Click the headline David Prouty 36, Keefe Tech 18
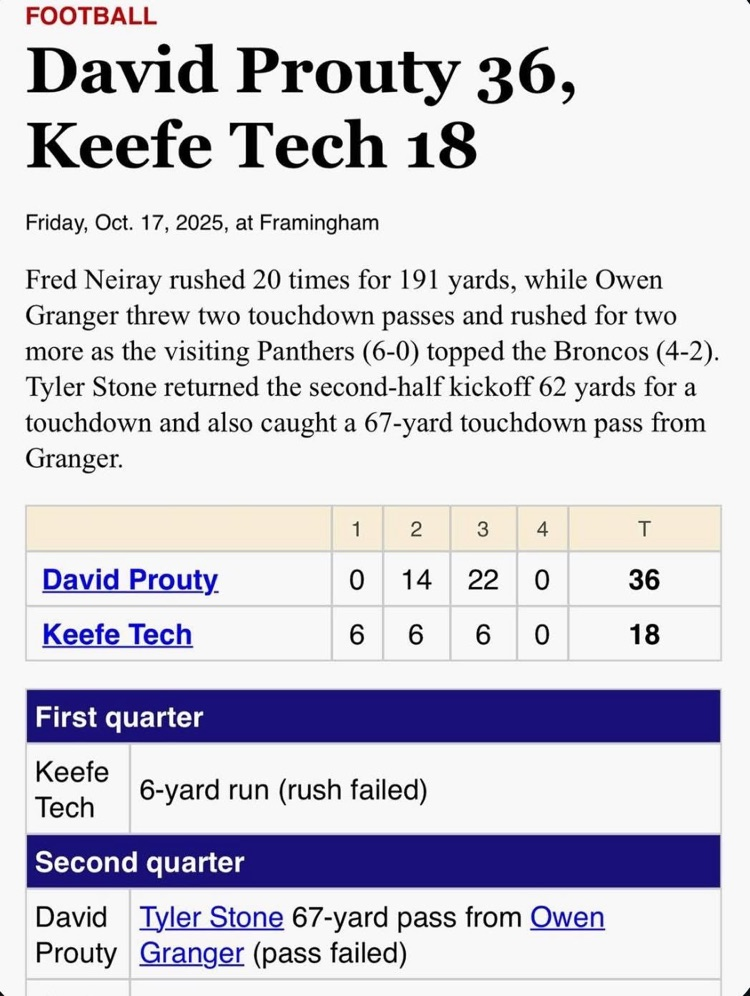This screenshot has height=996, width=750. tap(300, 108)
